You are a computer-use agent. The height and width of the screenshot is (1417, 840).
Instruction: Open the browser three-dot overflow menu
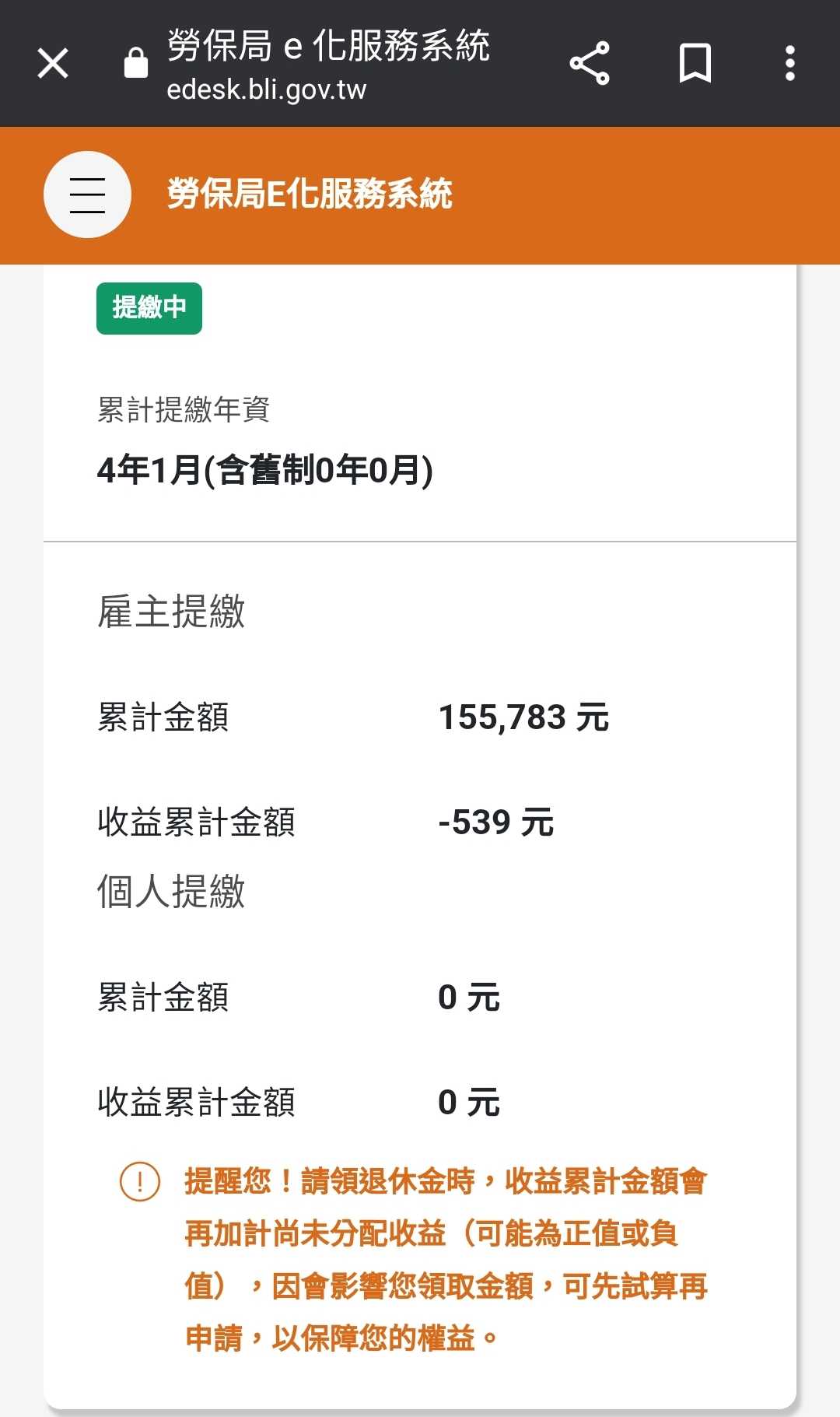(790, 62)
